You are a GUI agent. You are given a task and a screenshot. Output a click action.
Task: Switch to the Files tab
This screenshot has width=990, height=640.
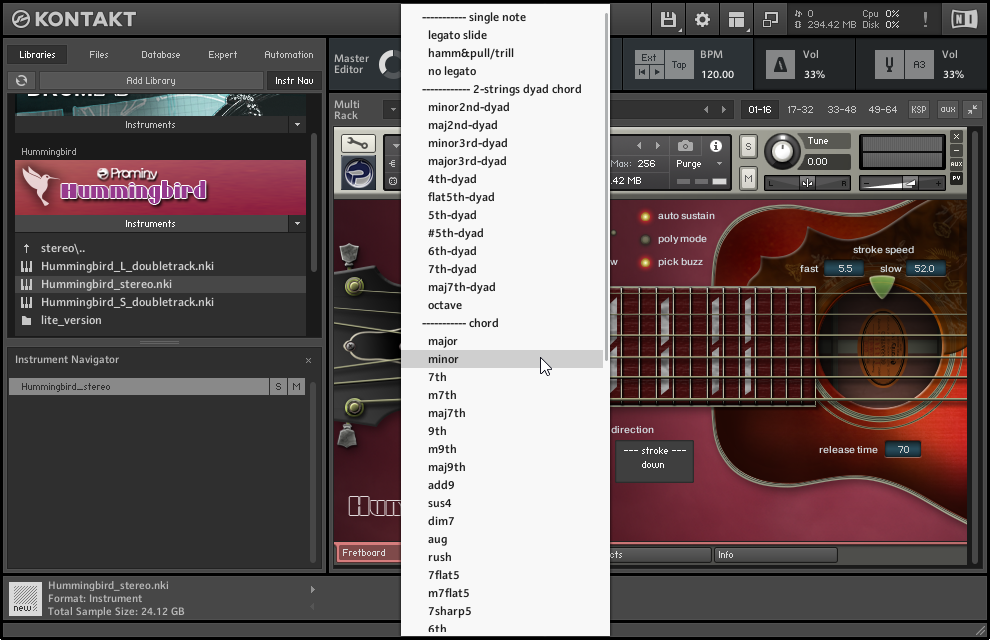[98, 55]
